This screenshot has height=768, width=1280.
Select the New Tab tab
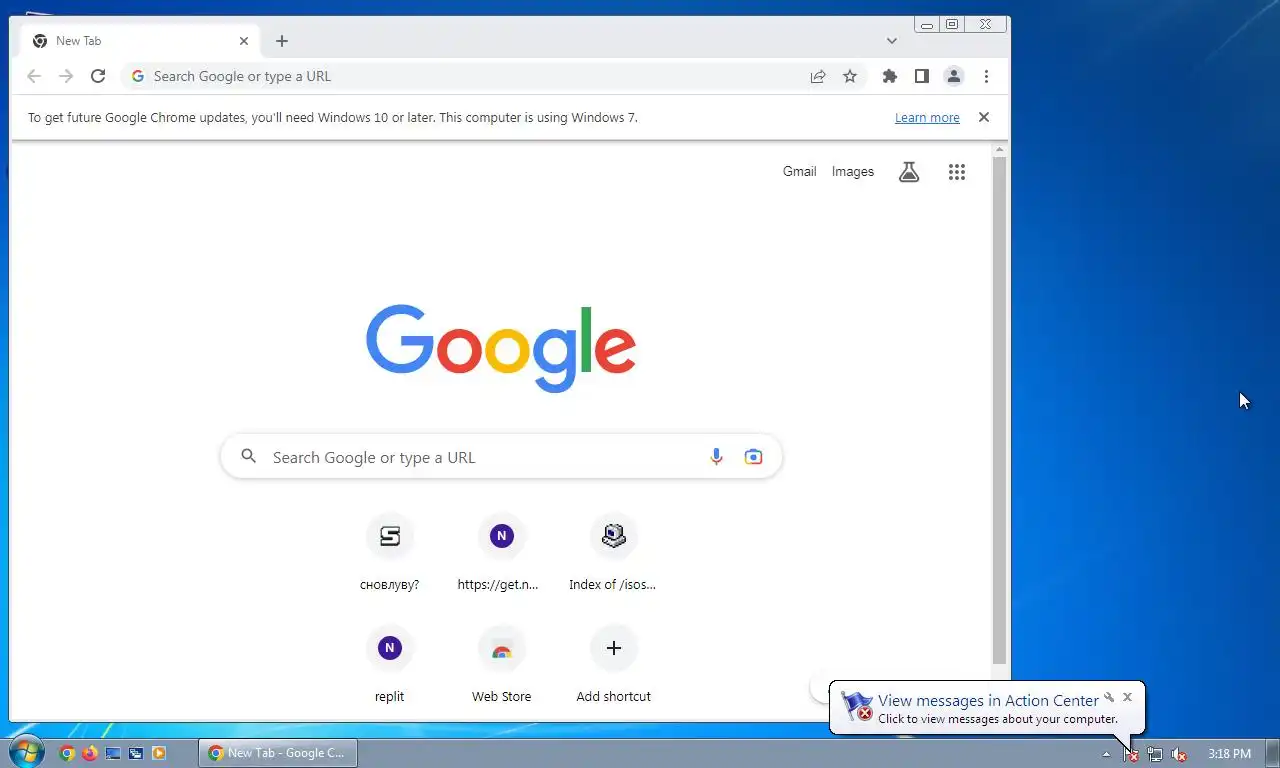(x=140, y=41)
